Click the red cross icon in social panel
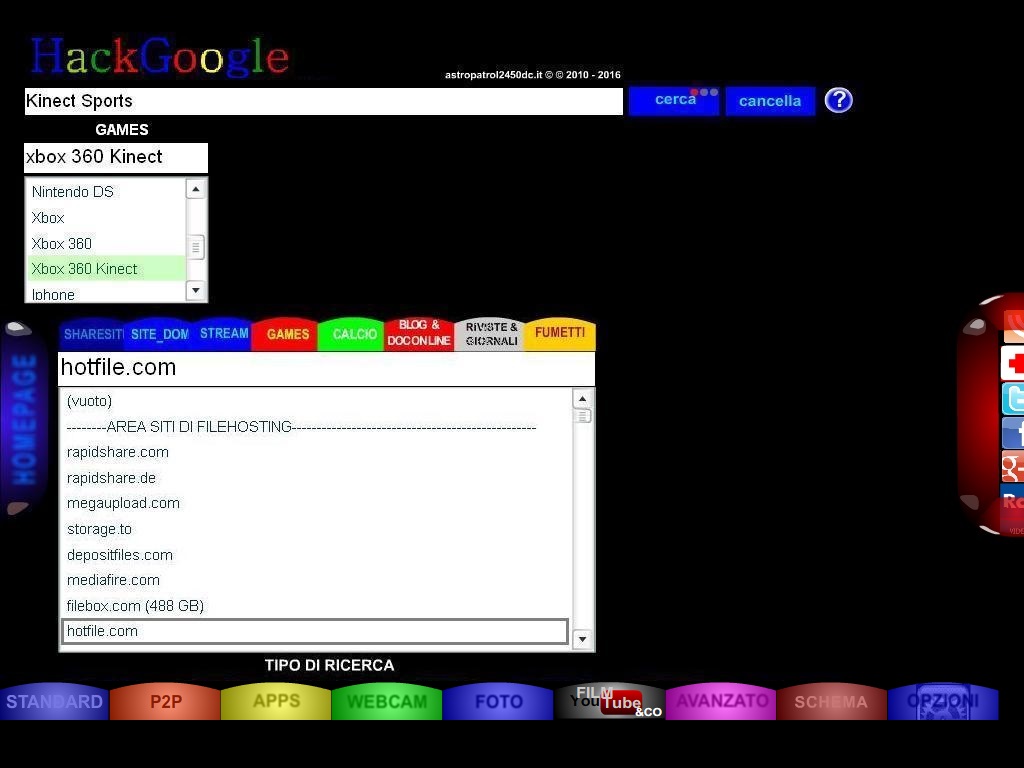This screenshot has height=768, width=1024. pyautogui.click(x=1013, y=363)
